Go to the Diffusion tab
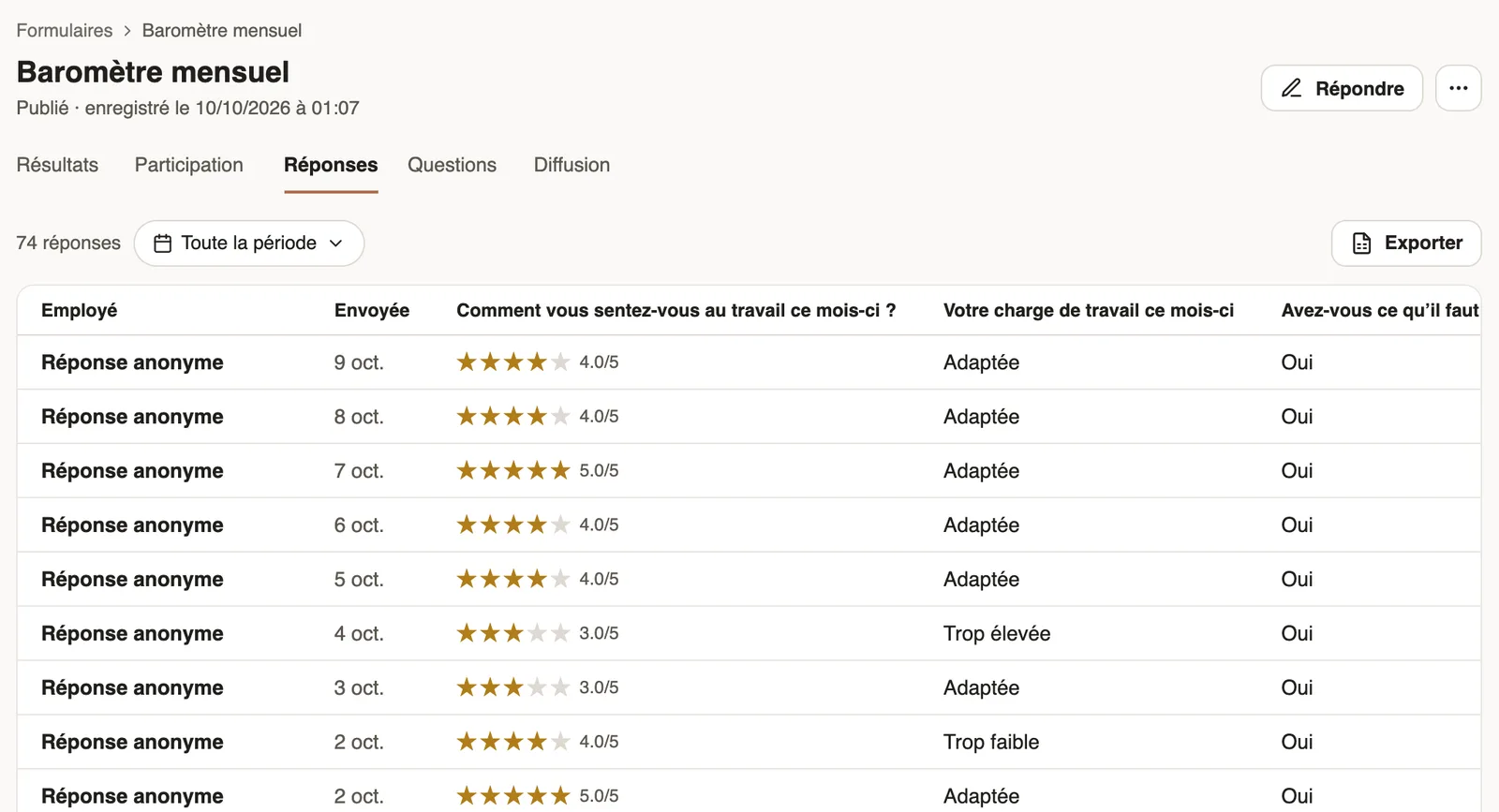The image size is (1499, 812). pos(571,165)
